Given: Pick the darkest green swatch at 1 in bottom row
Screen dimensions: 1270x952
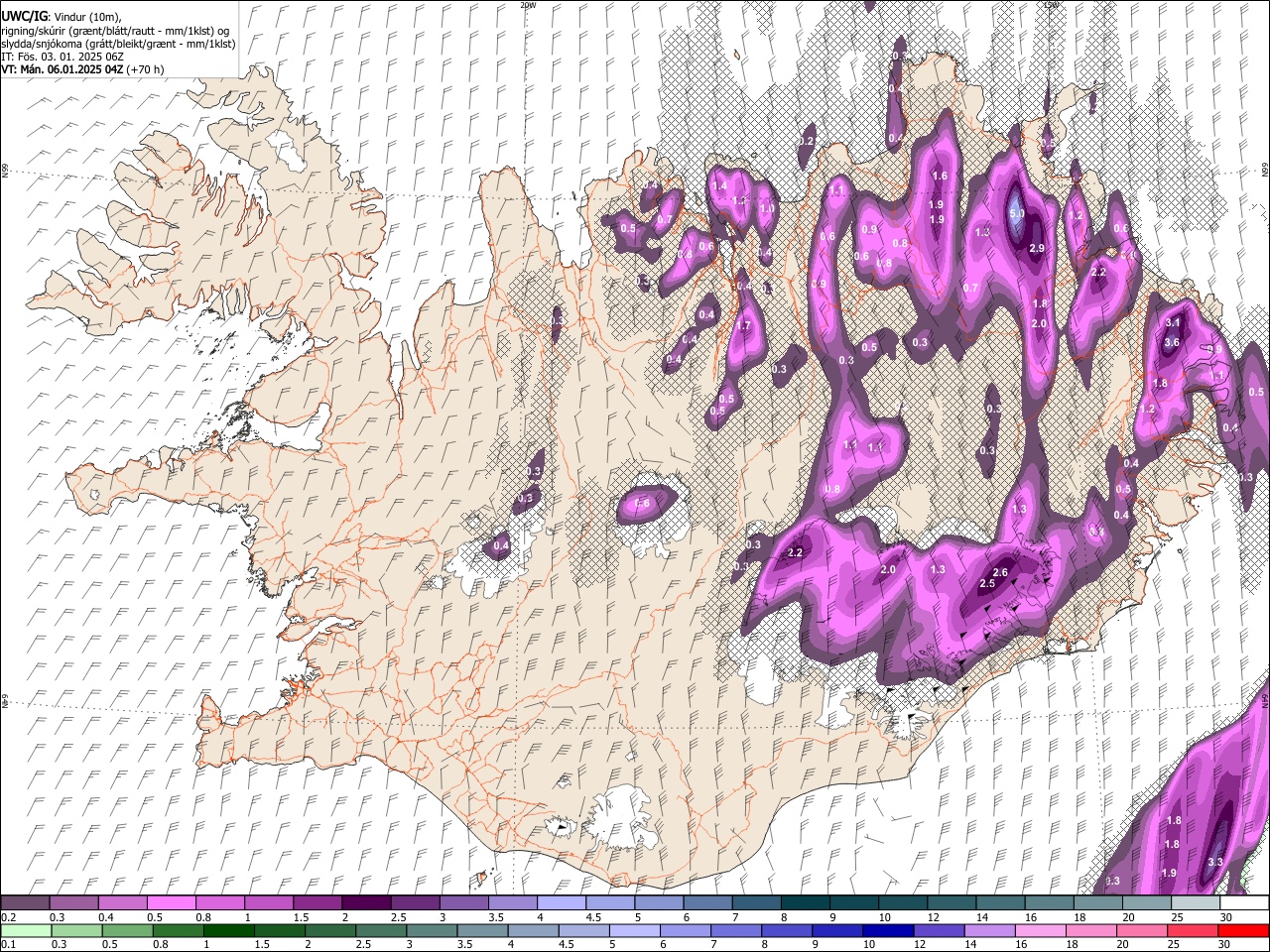Looking at the screenshot, I should click(227, 930).
